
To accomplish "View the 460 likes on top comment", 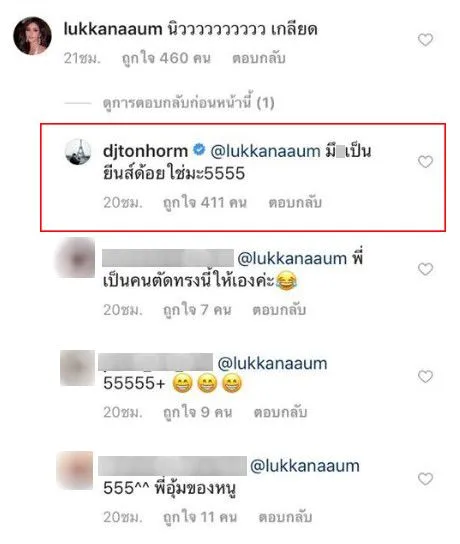I will (x=166, y=58).
